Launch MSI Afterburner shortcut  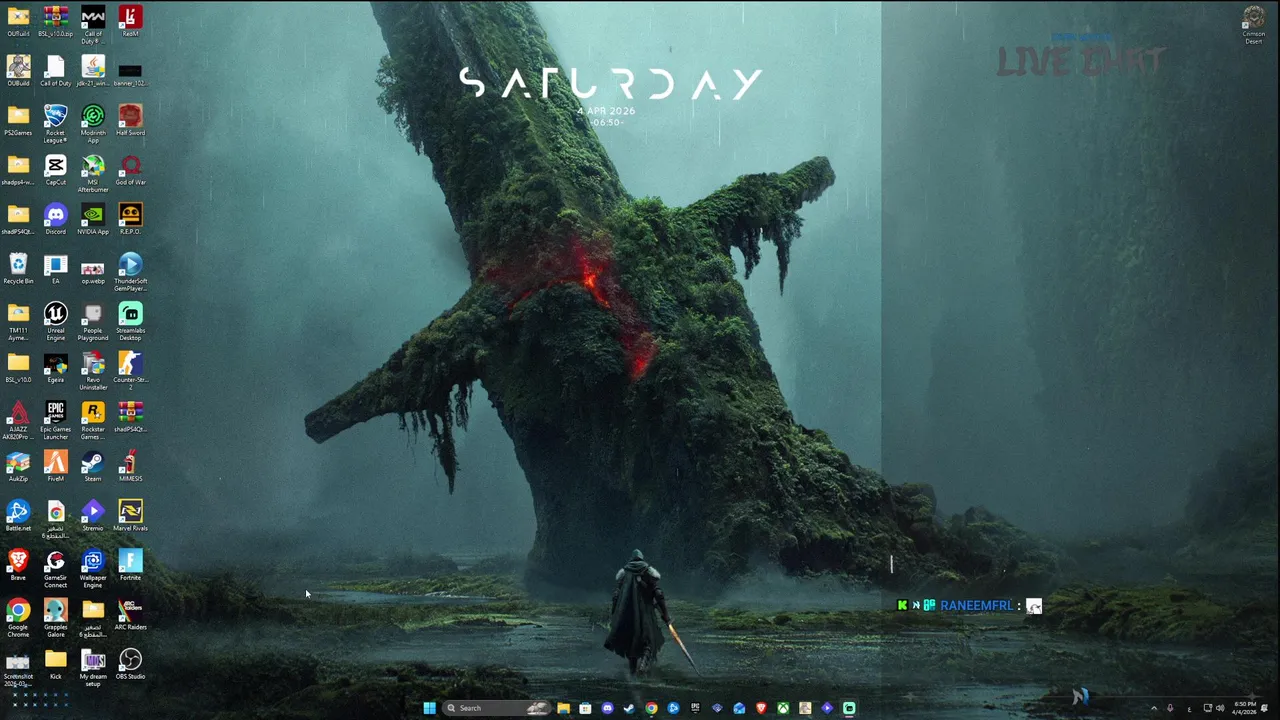point(93,174)
